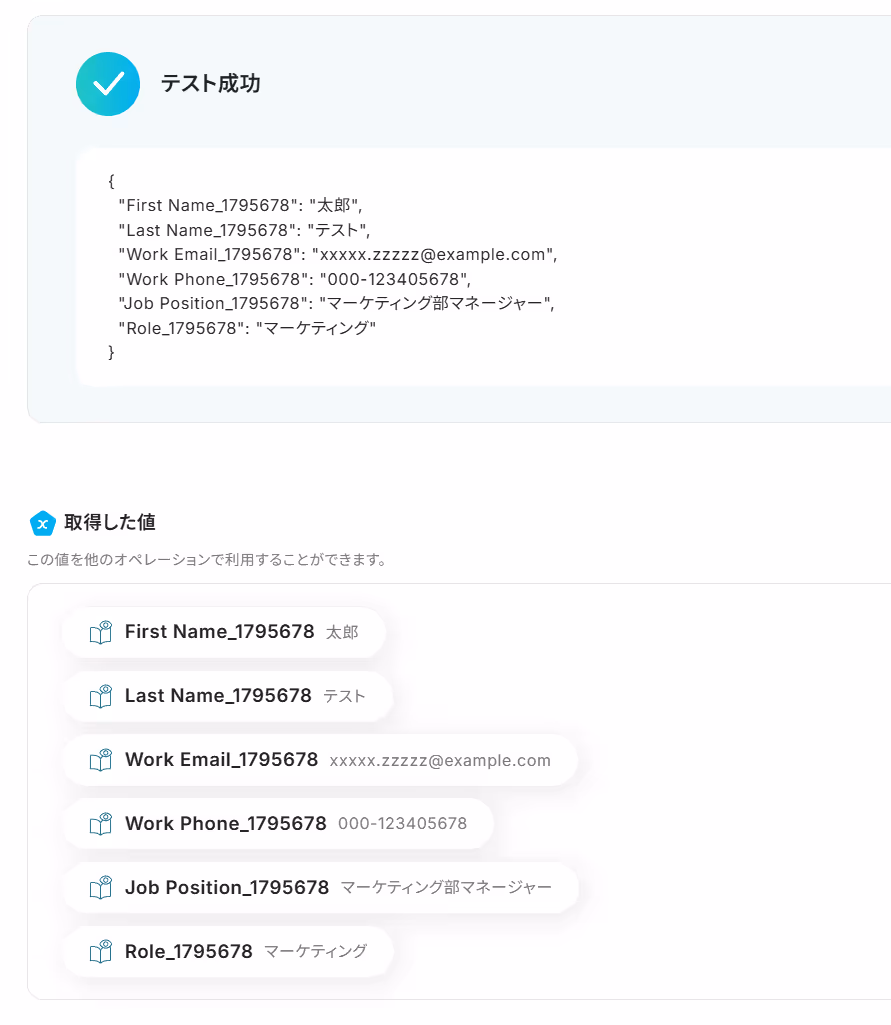
Task: Click the テスト成功 heading text
Action: click(x=210, y=84)
